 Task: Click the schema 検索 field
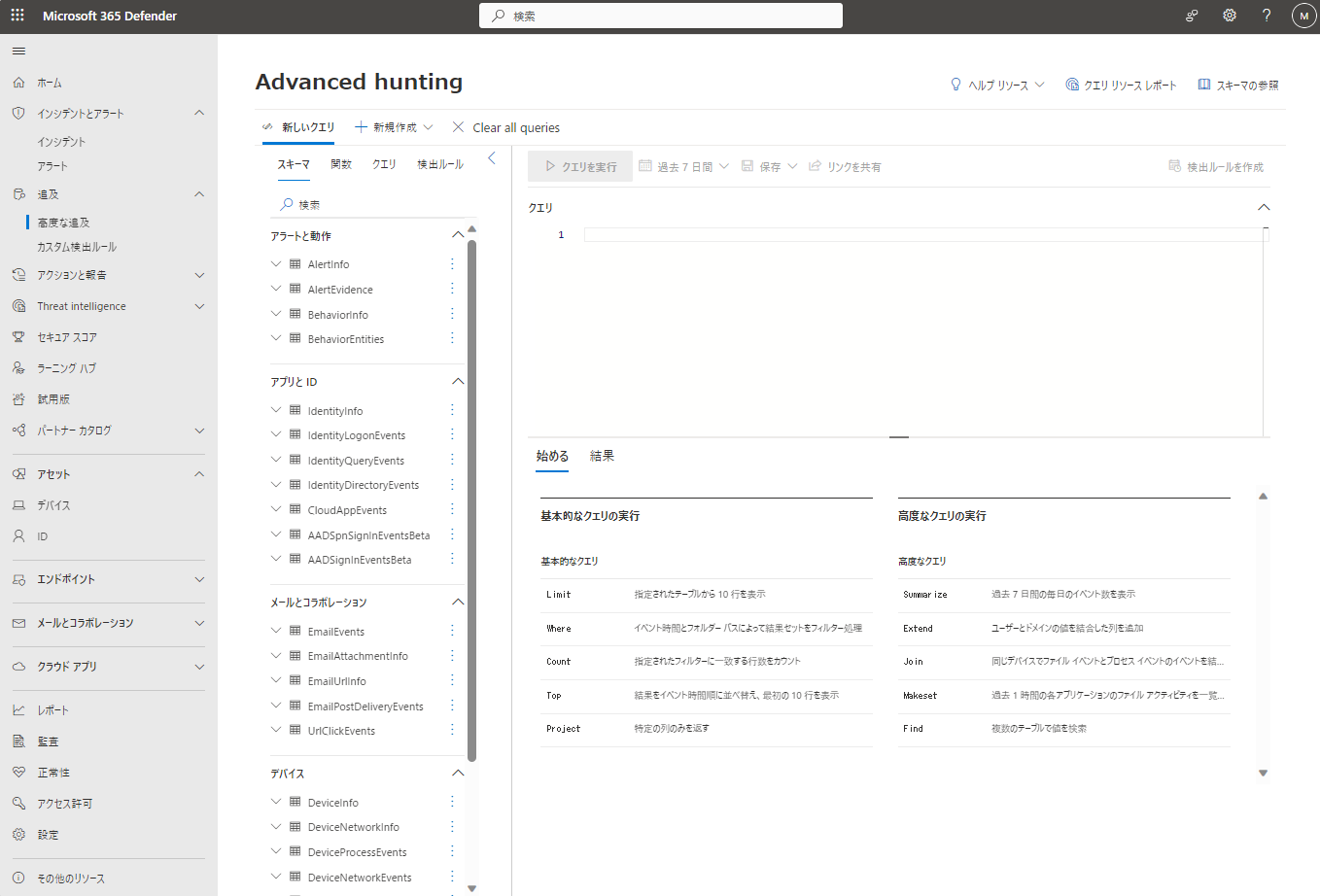tap(373, 204)
